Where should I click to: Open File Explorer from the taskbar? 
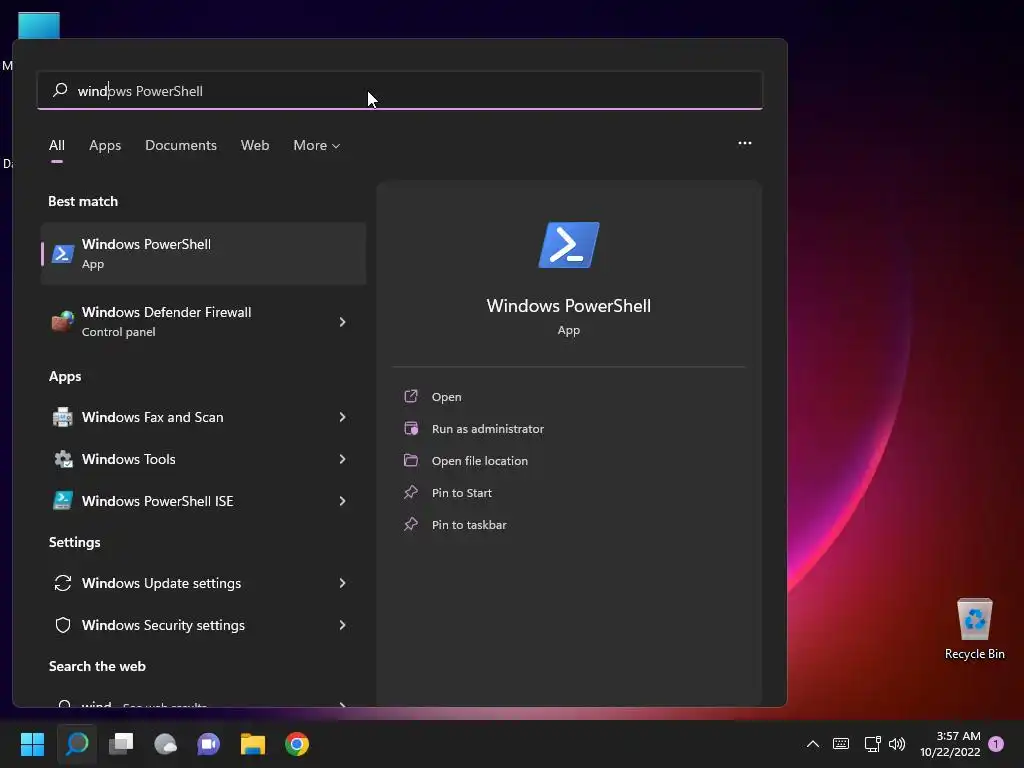[x=253, y=744]
